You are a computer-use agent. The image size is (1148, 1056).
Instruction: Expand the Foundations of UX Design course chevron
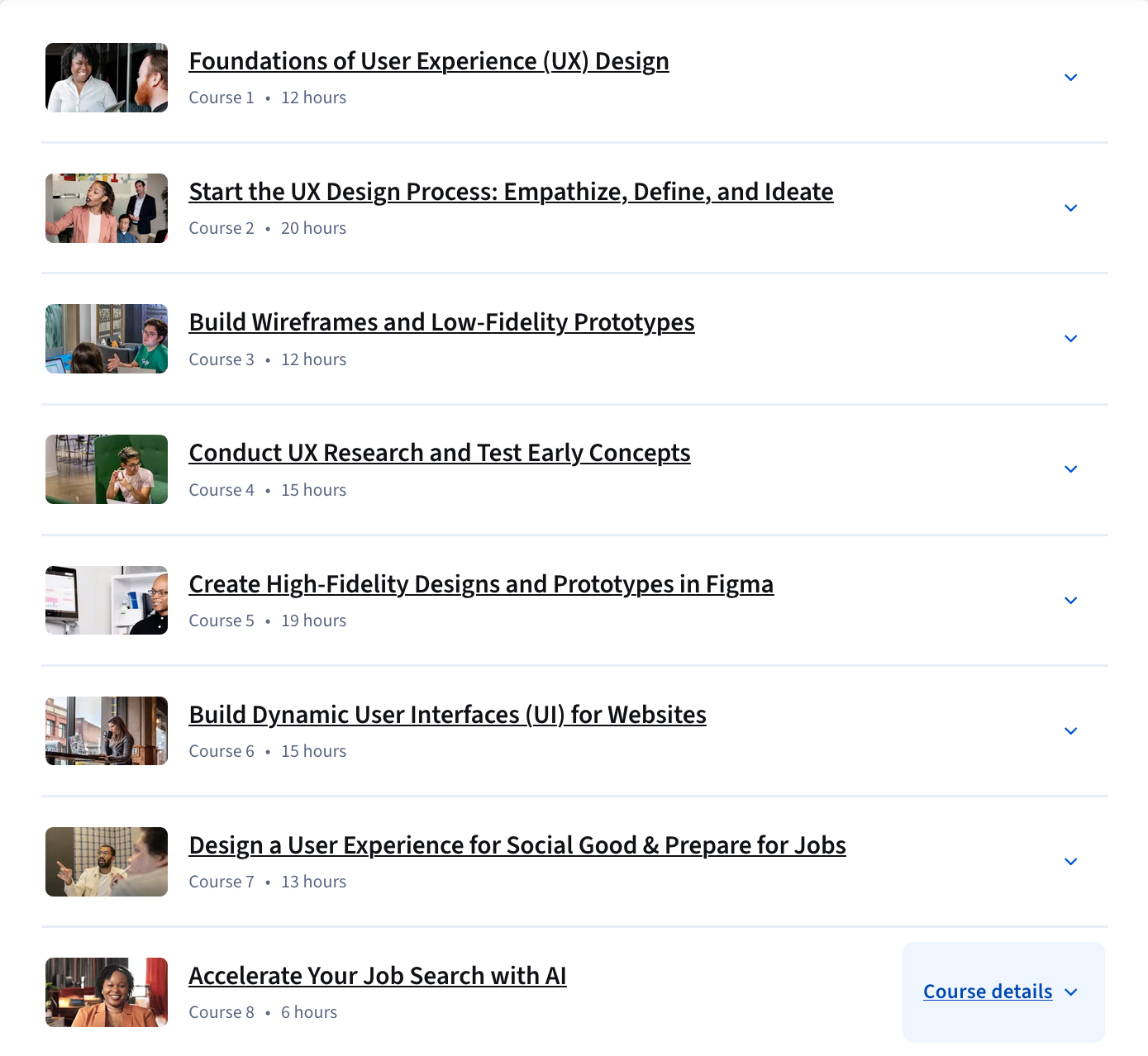[x=1070, y=78]
